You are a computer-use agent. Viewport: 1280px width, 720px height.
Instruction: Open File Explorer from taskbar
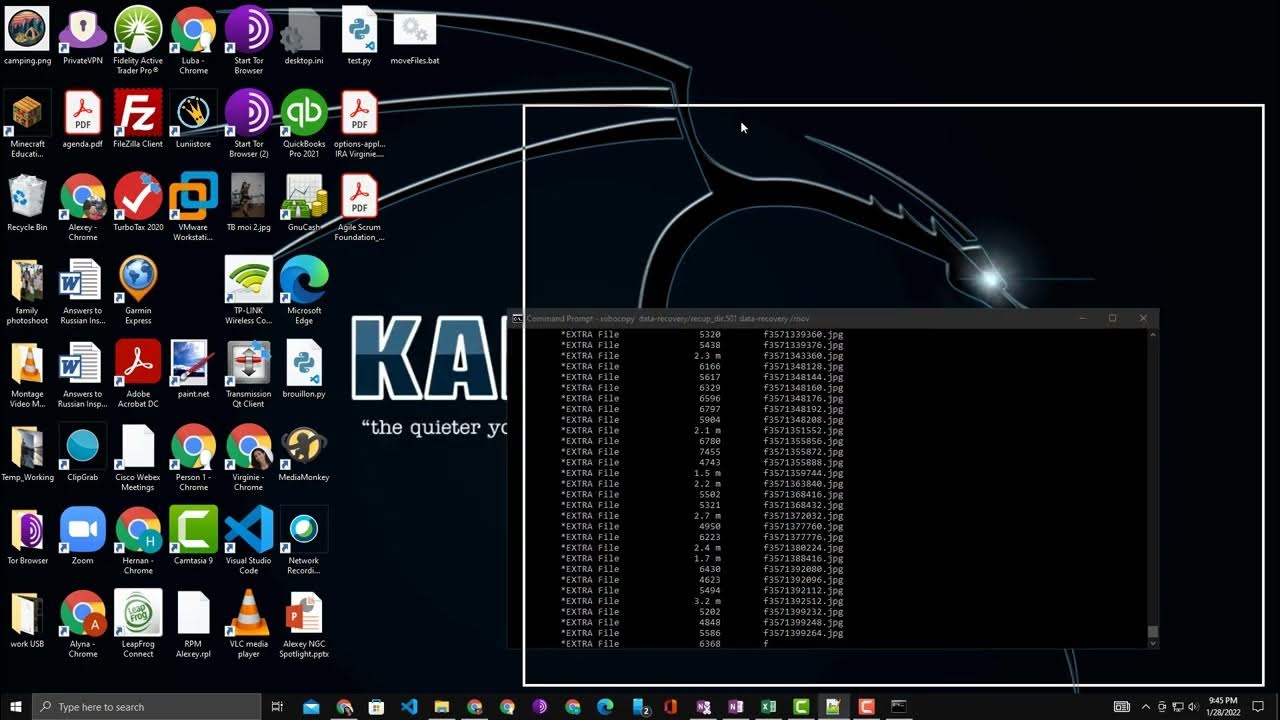[441, 706]
